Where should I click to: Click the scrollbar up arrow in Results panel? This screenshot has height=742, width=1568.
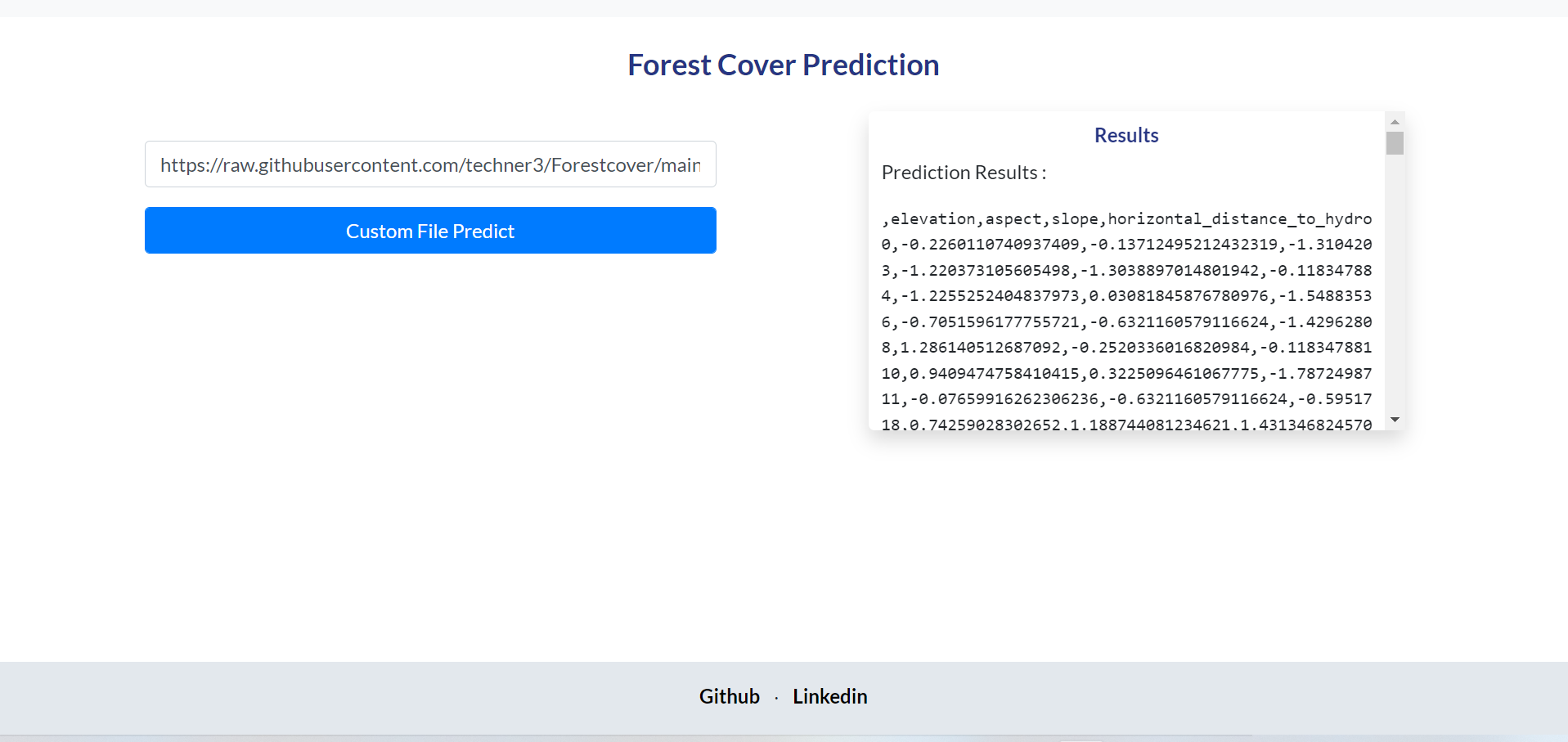click(x=1394, y=121)
